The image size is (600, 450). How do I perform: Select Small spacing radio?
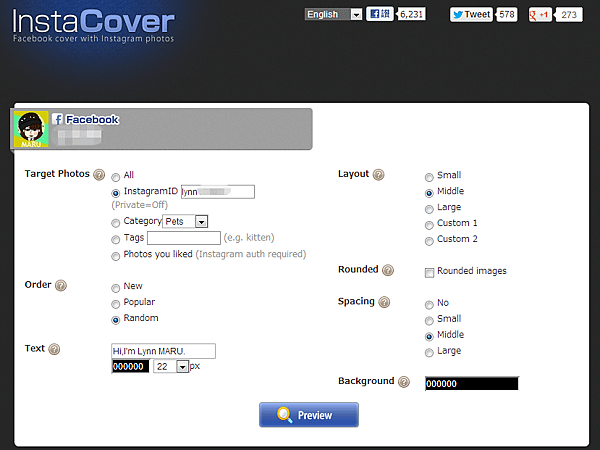[x=429, y=321]
